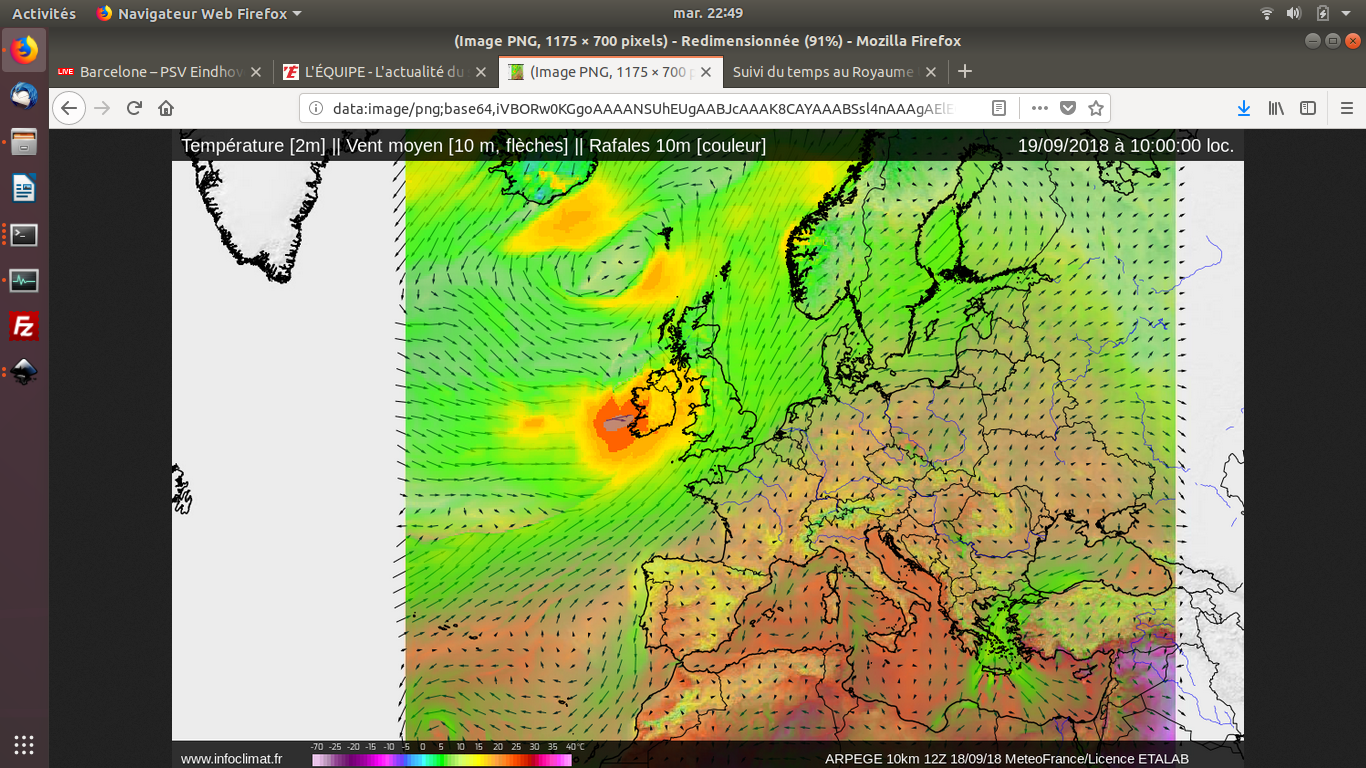
Task: Close the Suivi du temps au Royaume tab
Action: point(931,72)
